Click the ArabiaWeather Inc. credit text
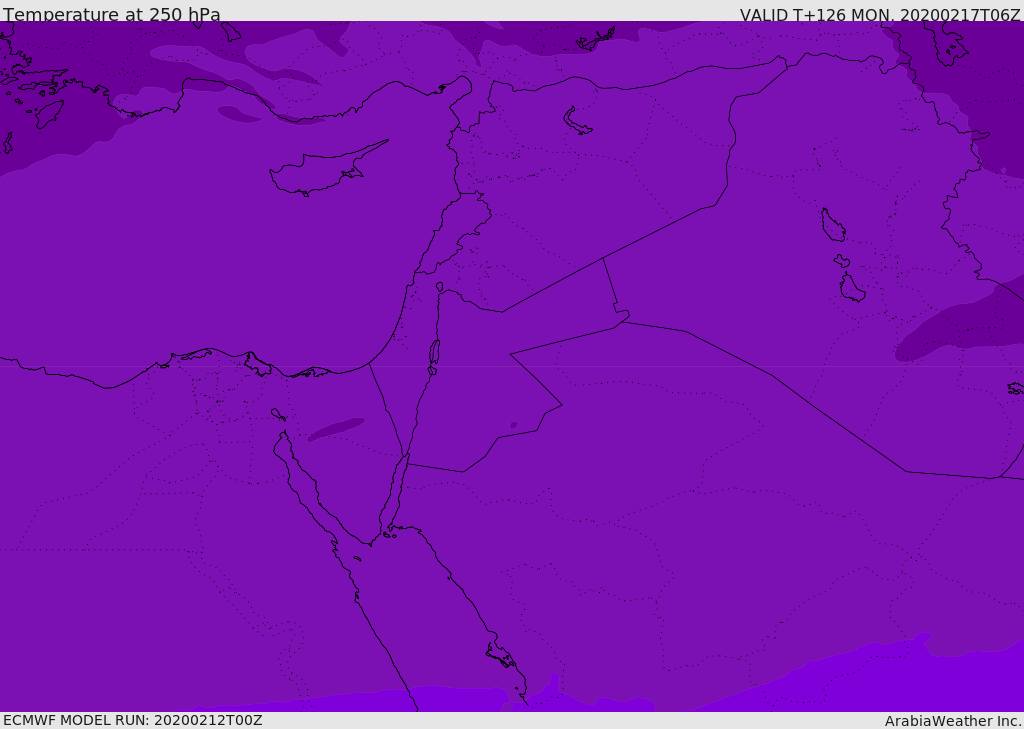 point(953,721)
